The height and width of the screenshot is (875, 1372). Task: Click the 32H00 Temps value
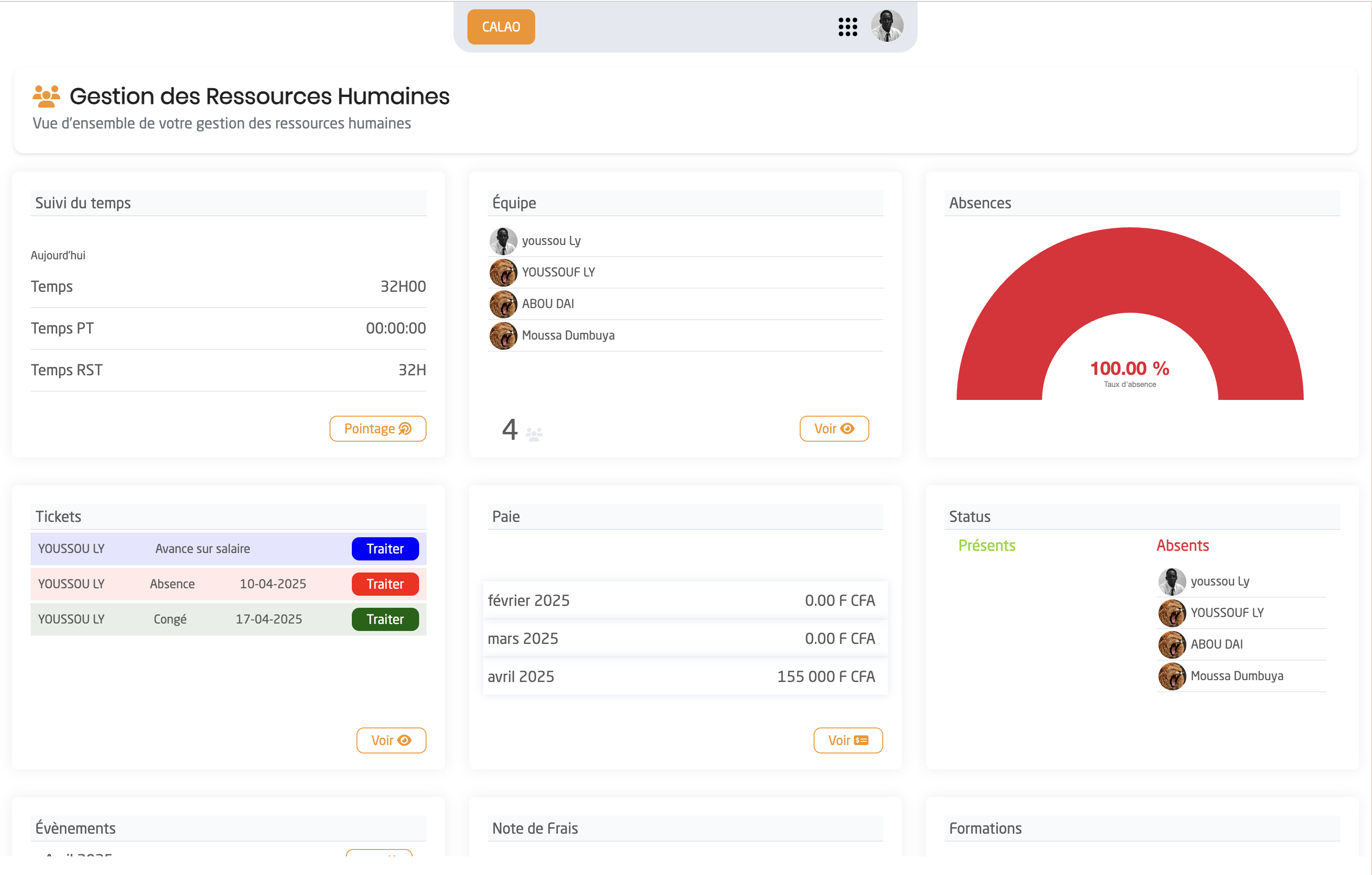click(x=403, y=286)
